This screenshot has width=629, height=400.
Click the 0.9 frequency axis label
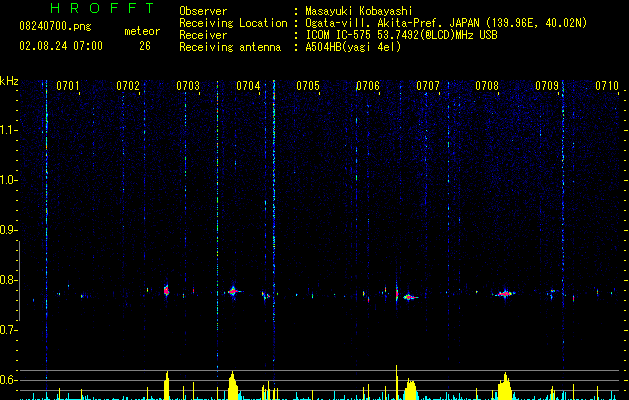(8, 230)
